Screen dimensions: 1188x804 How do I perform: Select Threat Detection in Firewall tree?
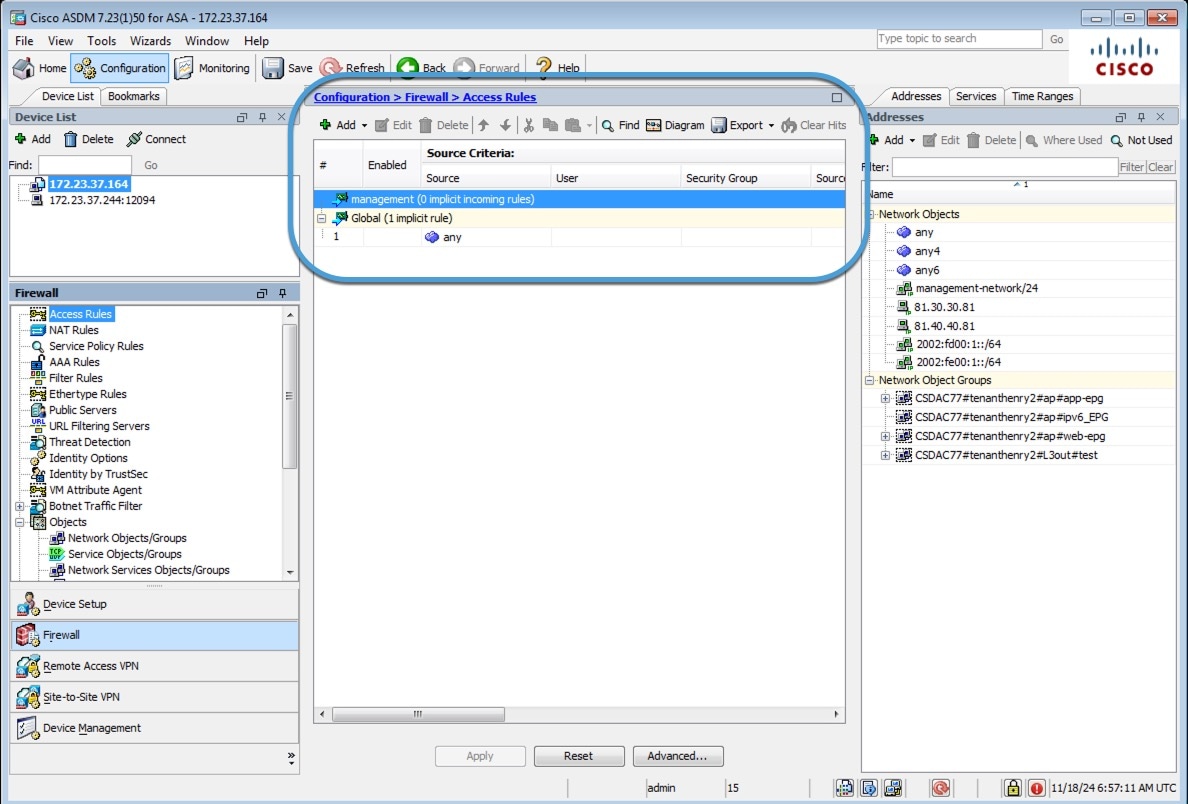[x=89, y=443]
